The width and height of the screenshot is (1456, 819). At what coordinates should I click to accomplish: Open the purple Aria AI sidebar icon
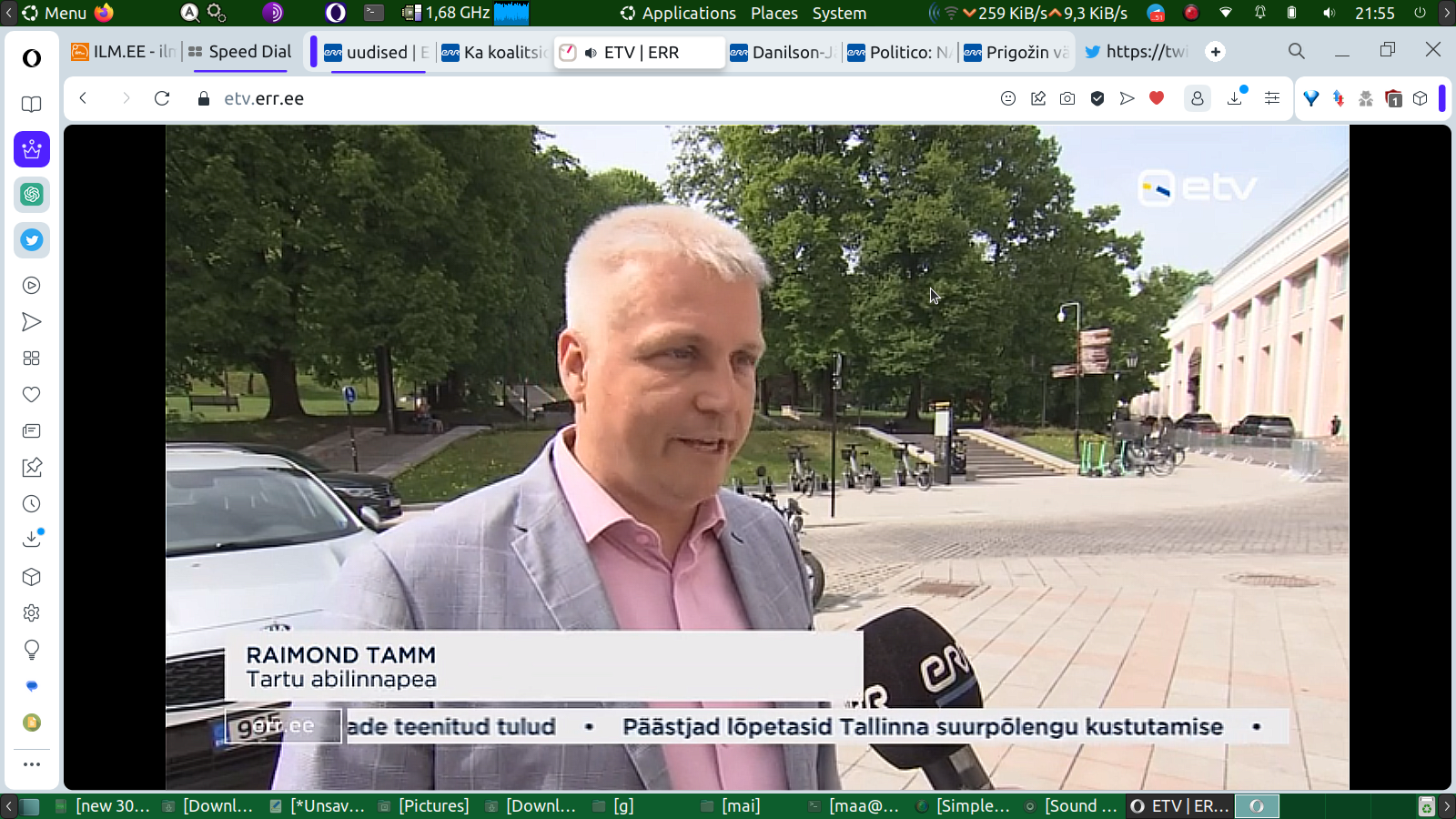[32, 149]
